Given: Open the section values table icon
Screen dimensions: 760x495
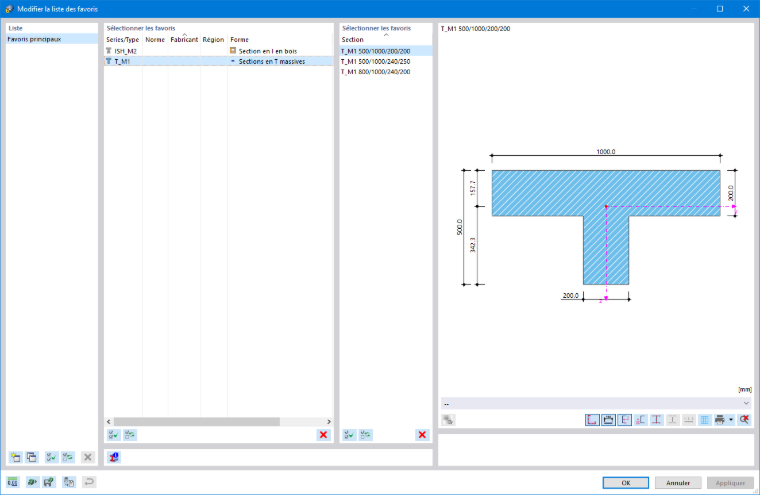Looking at the screenshot, I should (x=704, y=420).
